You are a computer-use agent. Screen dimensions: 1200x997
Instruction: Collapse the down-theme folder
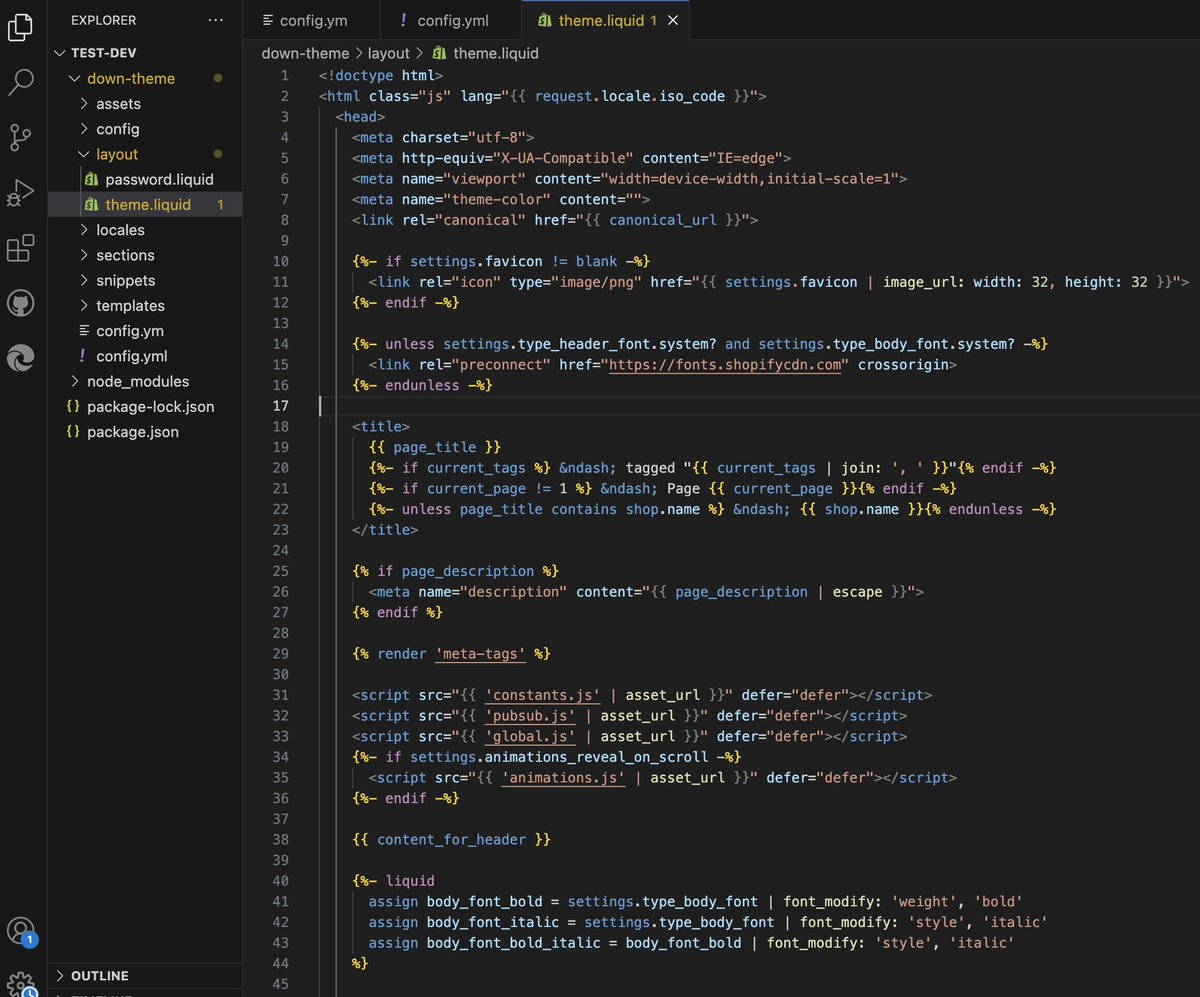pos(74,78)
